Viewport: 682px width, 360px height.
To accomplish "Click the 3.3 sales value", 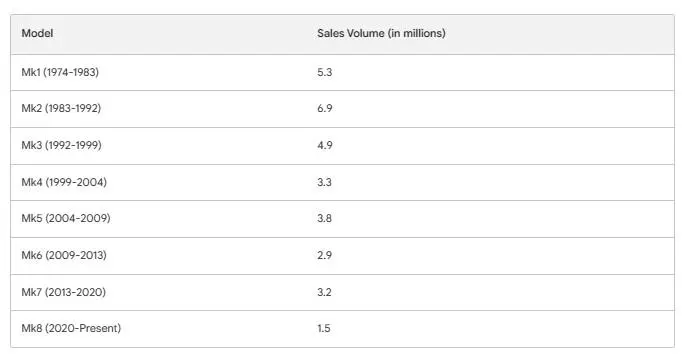I will pos(324,182).
